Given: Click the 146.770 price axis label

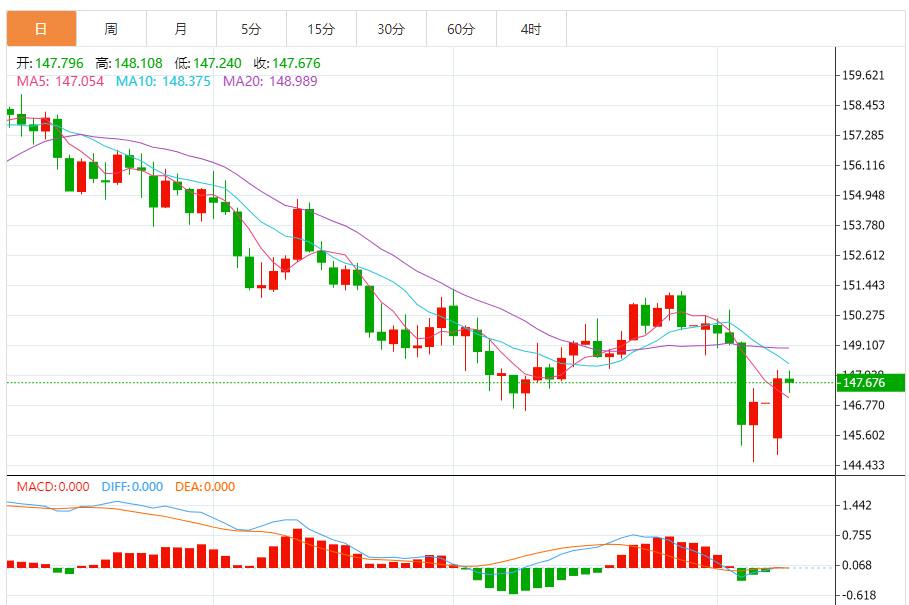Looking at the screenshot, I should tap(863, 405).
